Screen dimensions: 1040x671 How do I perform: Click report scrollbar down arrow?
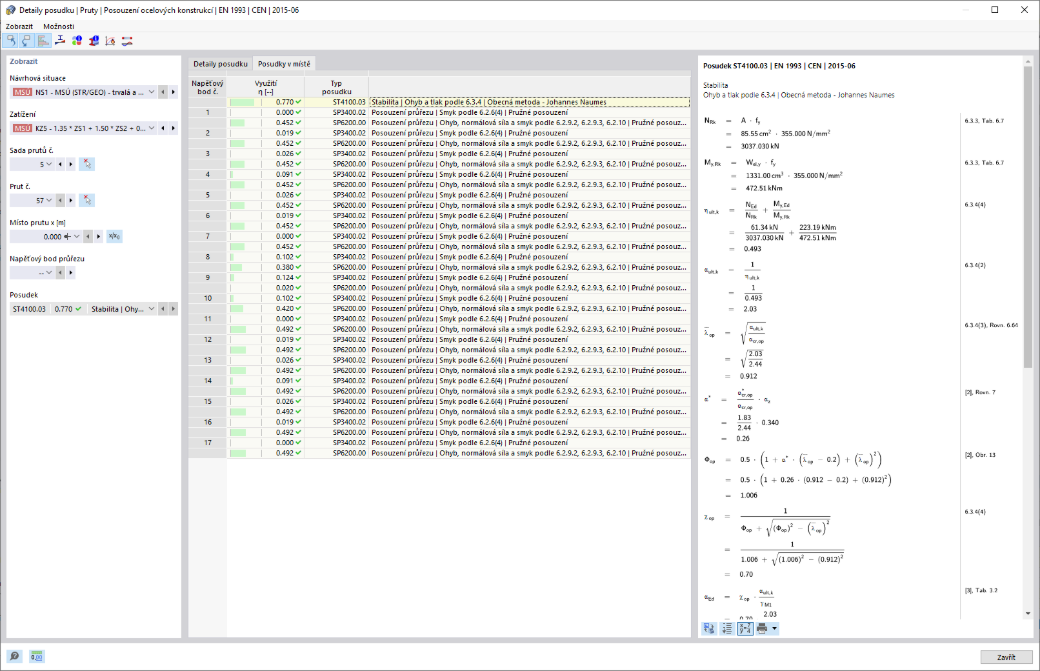click(1028, 613)
